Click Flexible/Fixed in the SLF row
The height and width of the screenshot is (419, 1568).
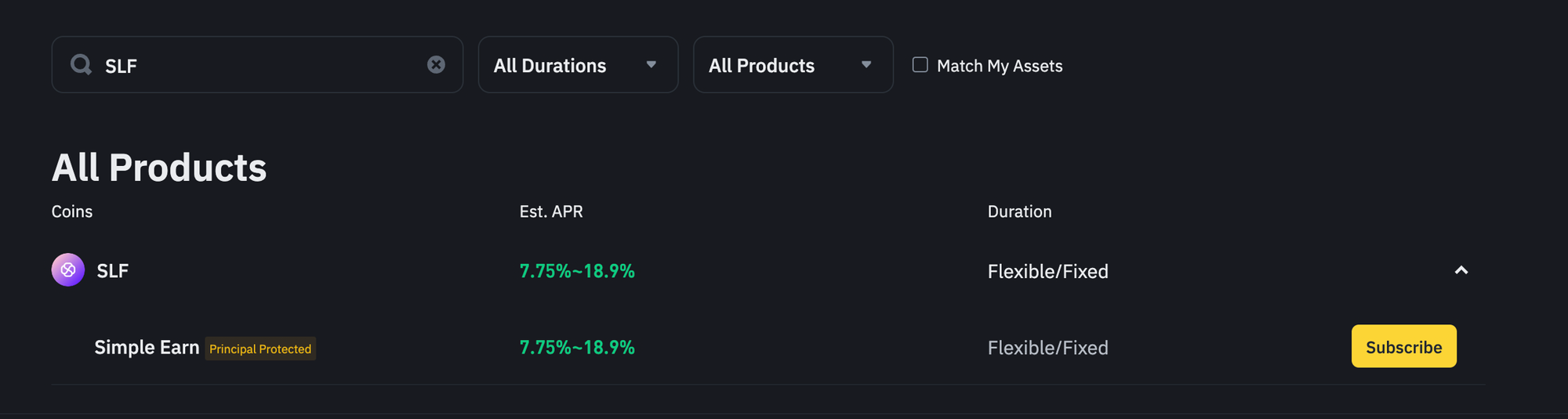(1047, 271)
